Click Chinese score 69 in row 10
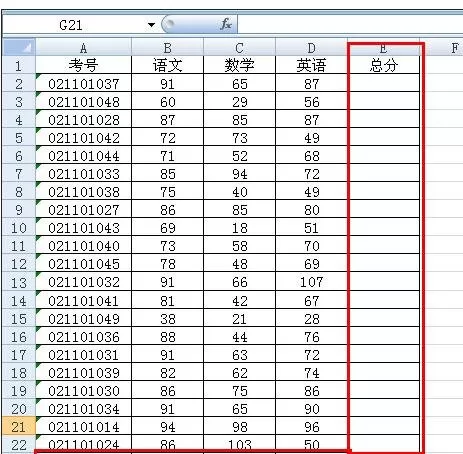The height and width of the screenshot is (454, 463). (168, 227)
